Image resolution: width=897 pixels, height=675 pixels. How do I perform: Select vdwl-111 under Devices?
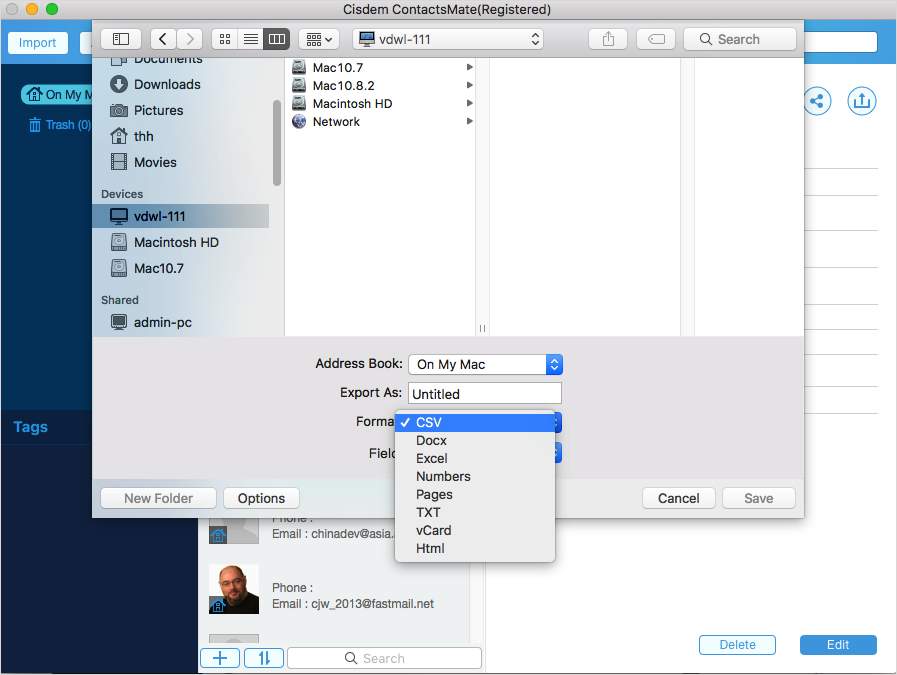point(180,216)
